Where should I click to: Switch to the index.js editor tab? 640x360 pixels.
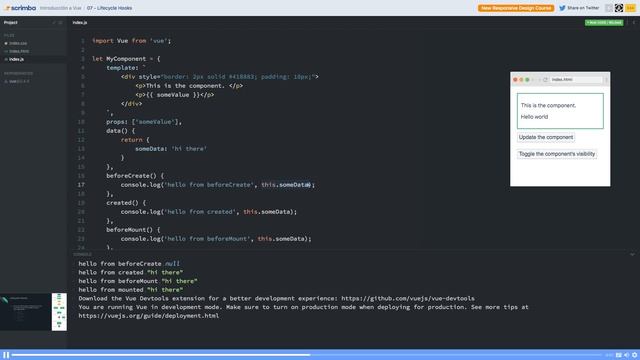[x=80, y=23]
